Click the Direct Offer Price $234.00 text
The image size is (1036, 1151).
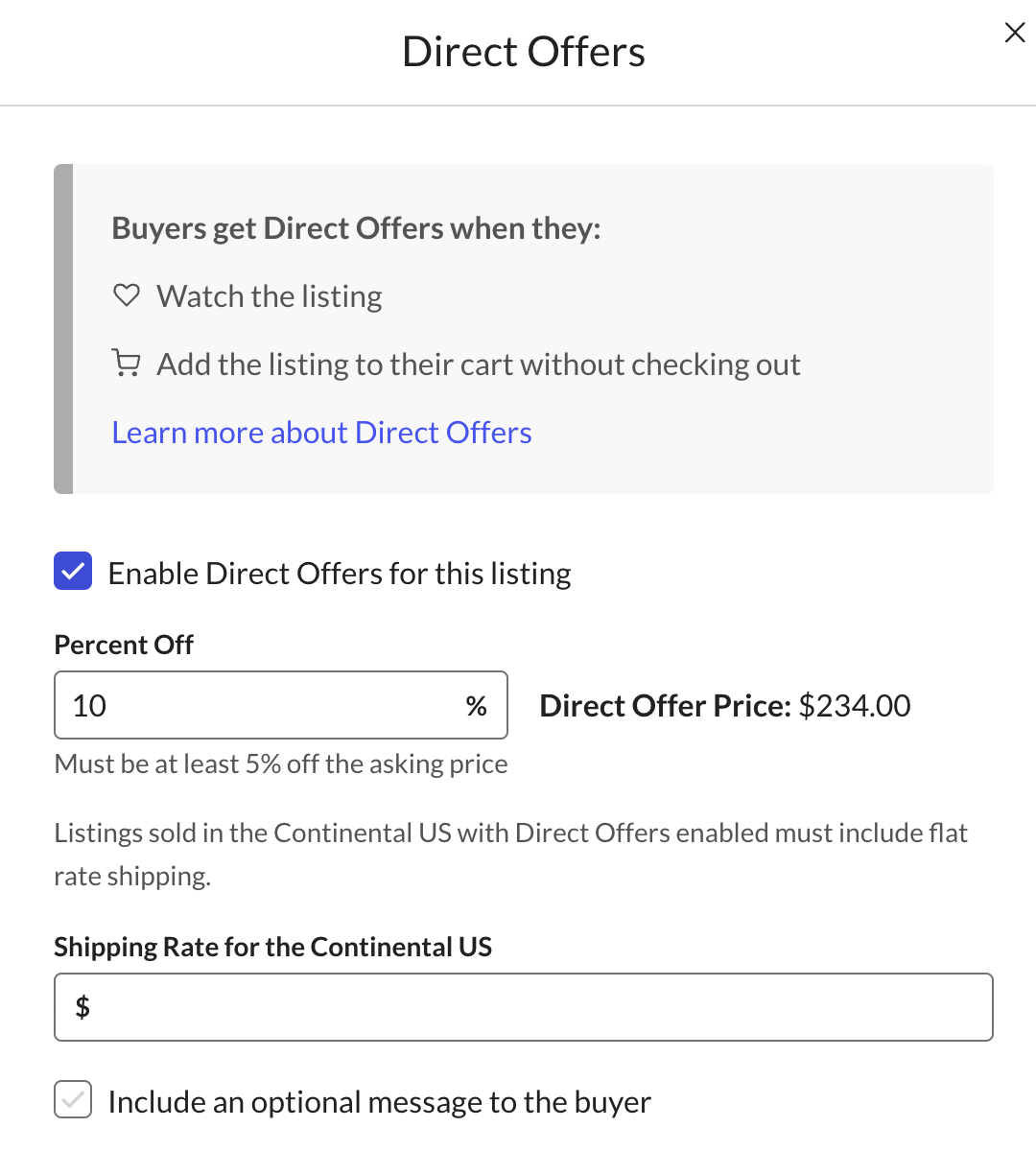click(725, 706)
